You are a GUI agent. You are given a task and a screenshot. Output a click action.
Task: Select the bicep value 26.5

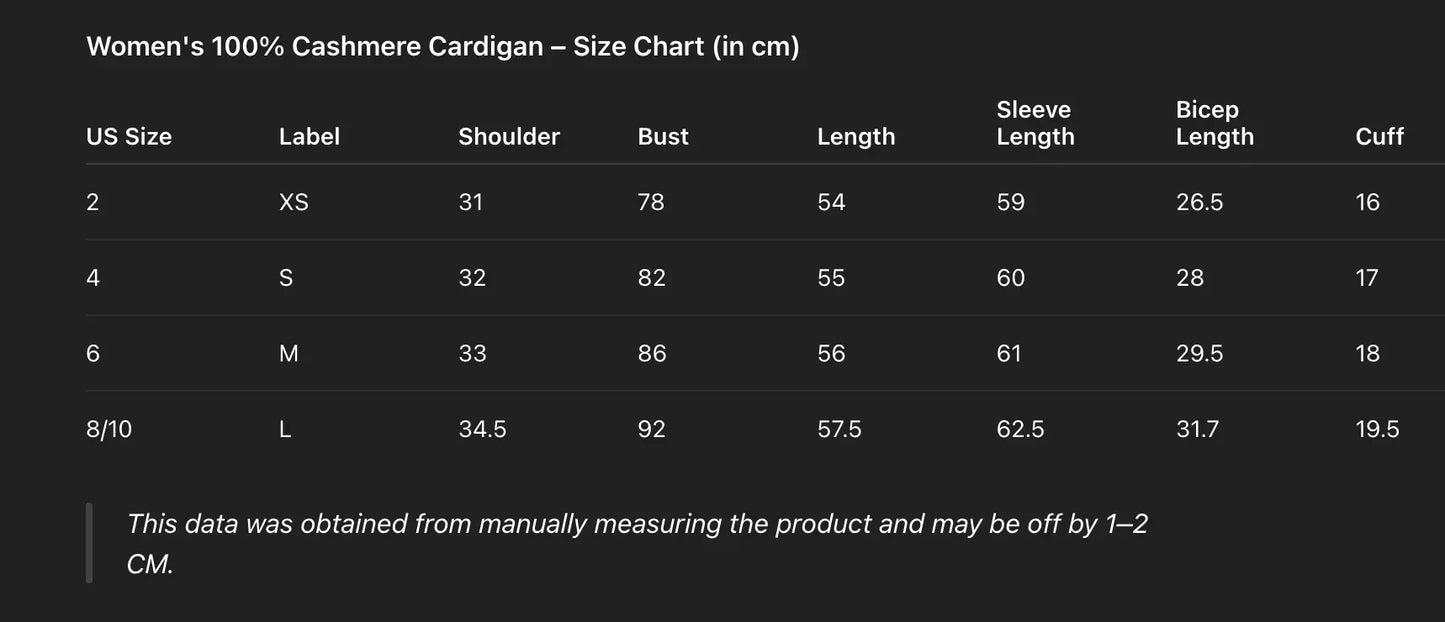(x=1199, y=202)
